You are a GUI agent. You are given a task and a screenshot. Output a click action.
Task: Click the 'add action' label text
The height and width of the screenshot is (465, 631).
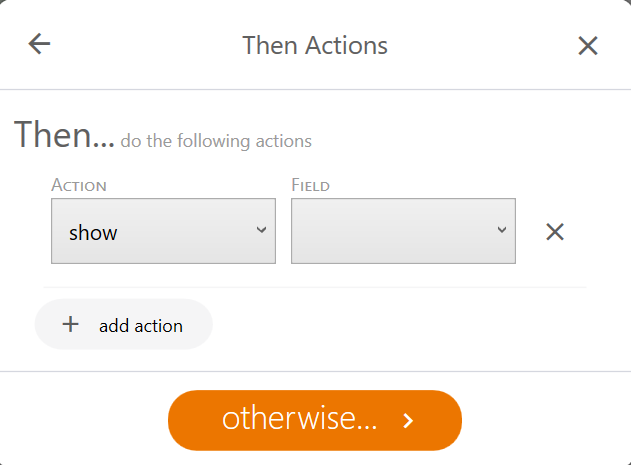(141, 325)
